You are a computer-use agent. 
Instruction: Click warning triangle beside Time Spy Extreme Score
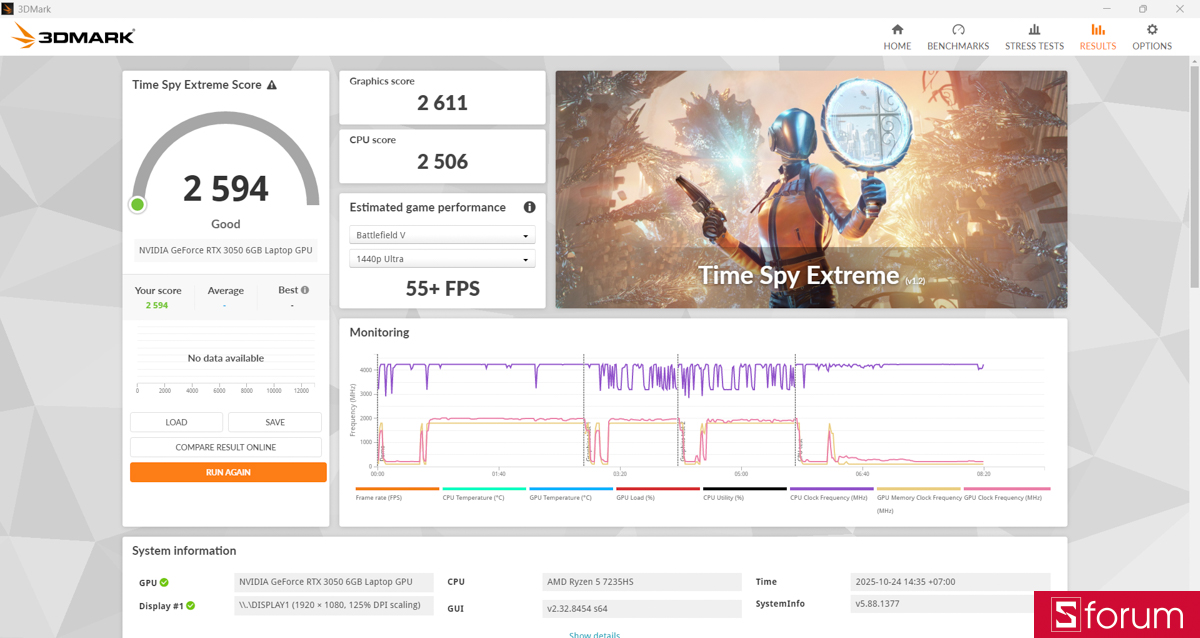pyautogui.click(x=272, y=85)
